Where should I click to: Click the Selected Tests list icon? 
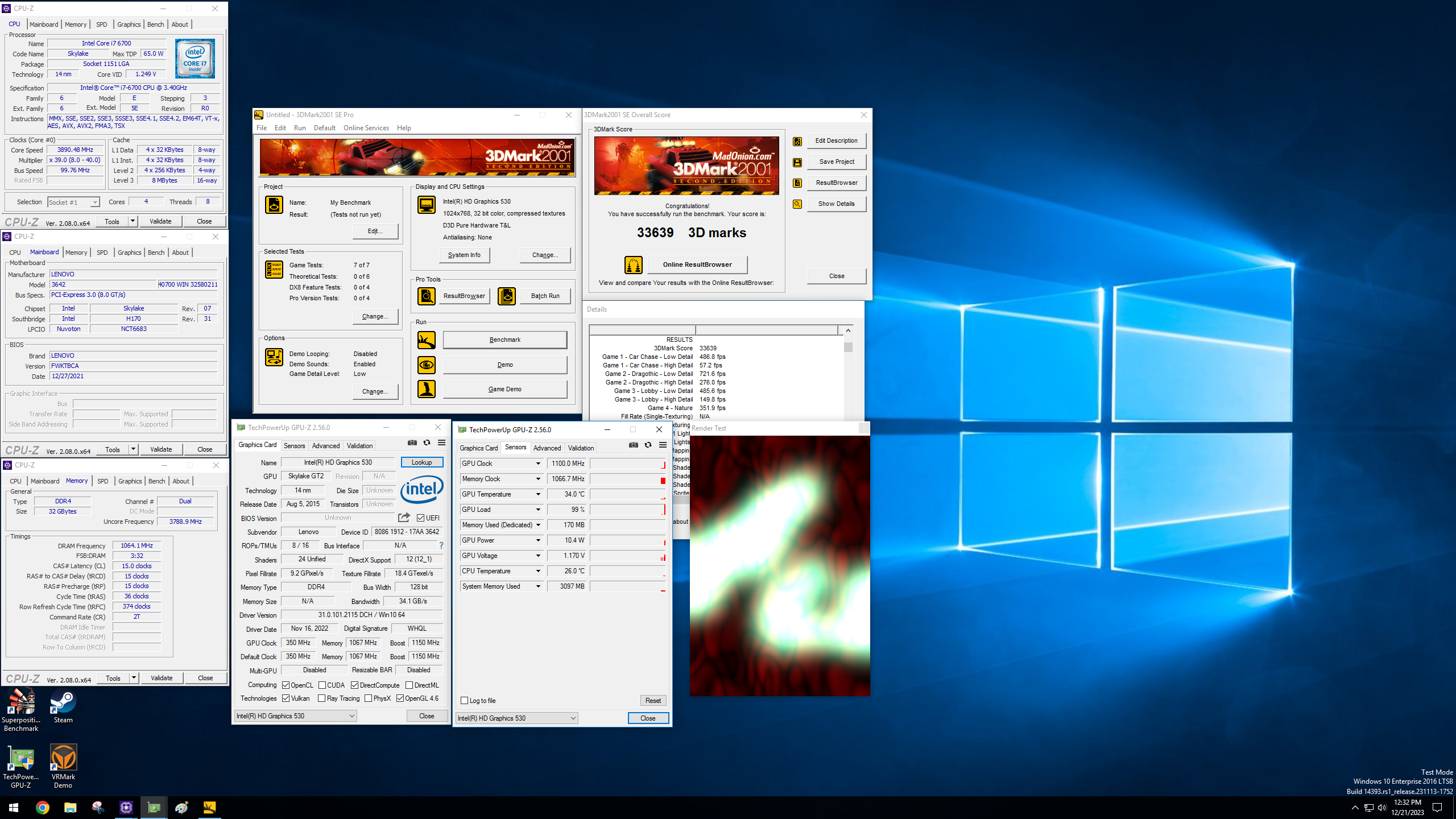274,270
